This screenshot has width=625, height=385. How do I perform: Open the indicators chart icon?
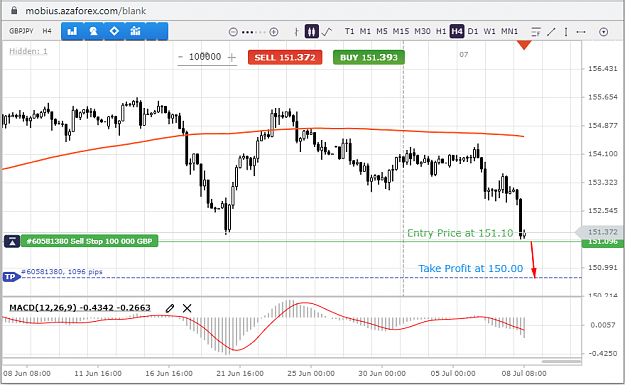click(136, 31)
